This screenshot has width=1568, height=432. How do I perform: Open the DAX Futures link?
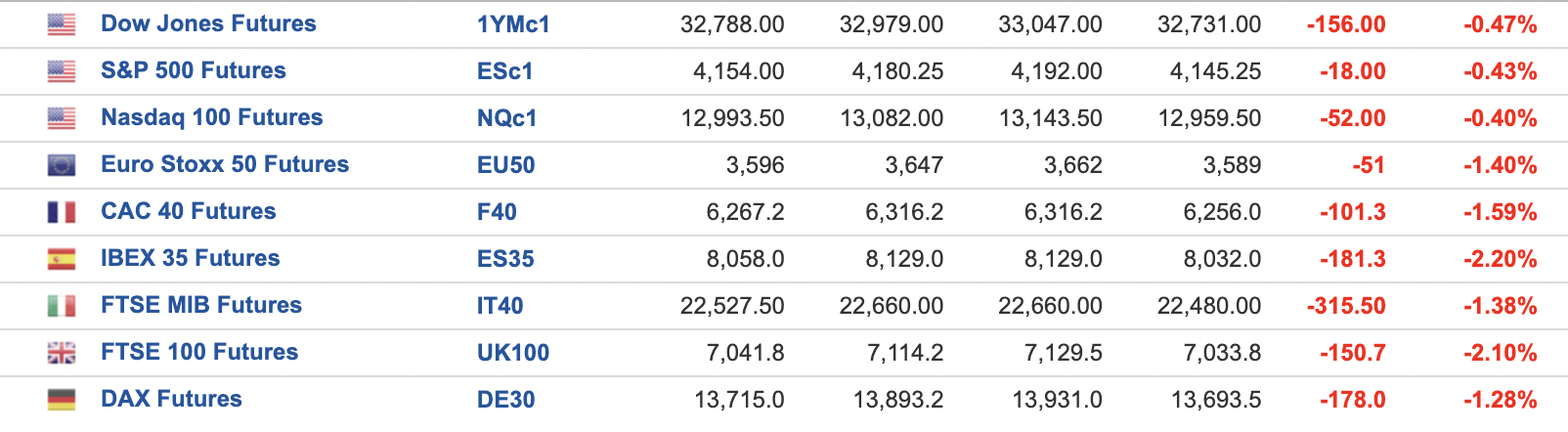[171, 399]
